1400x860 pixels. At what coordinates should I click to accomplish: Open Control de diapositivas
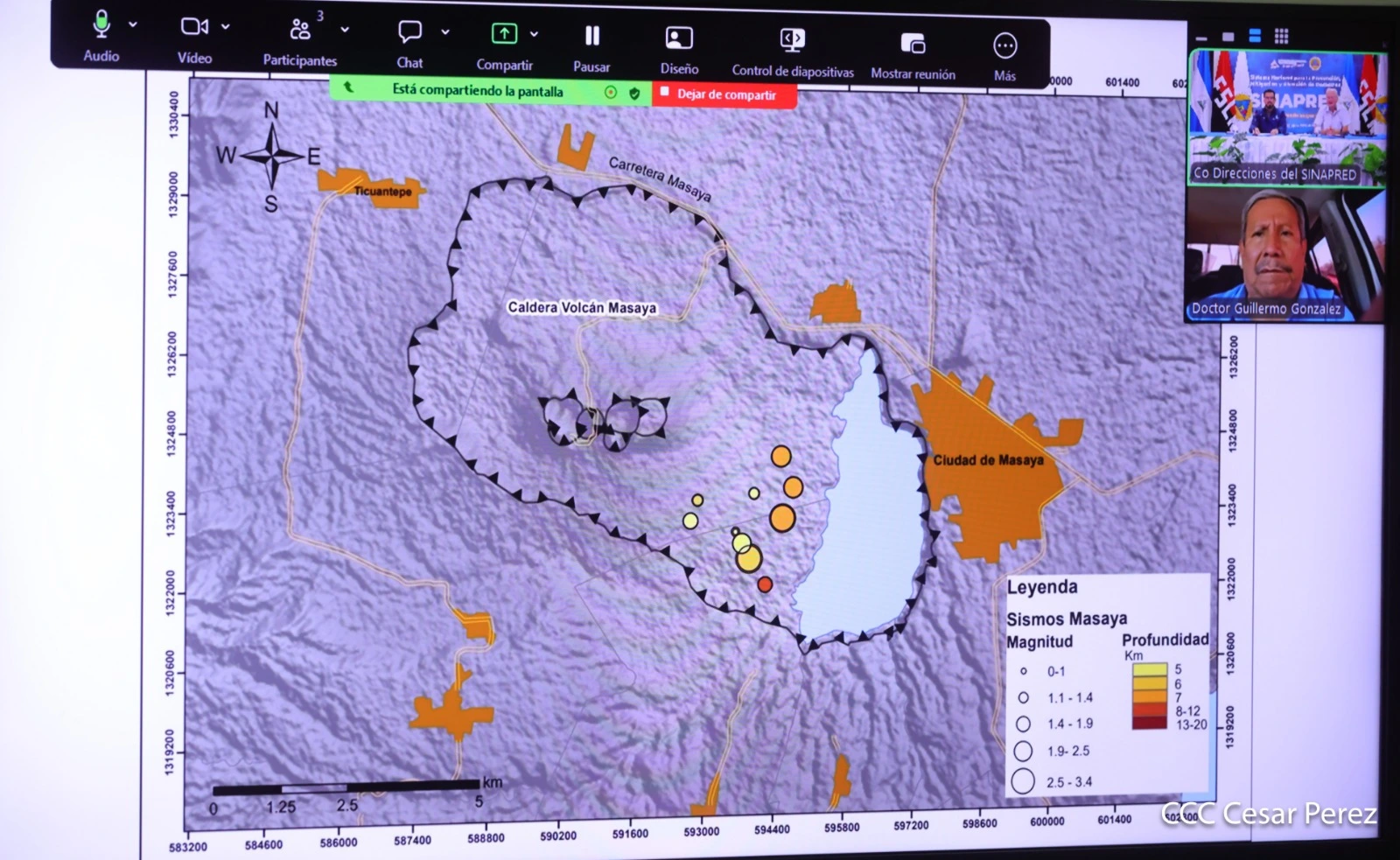coord(792,40)
